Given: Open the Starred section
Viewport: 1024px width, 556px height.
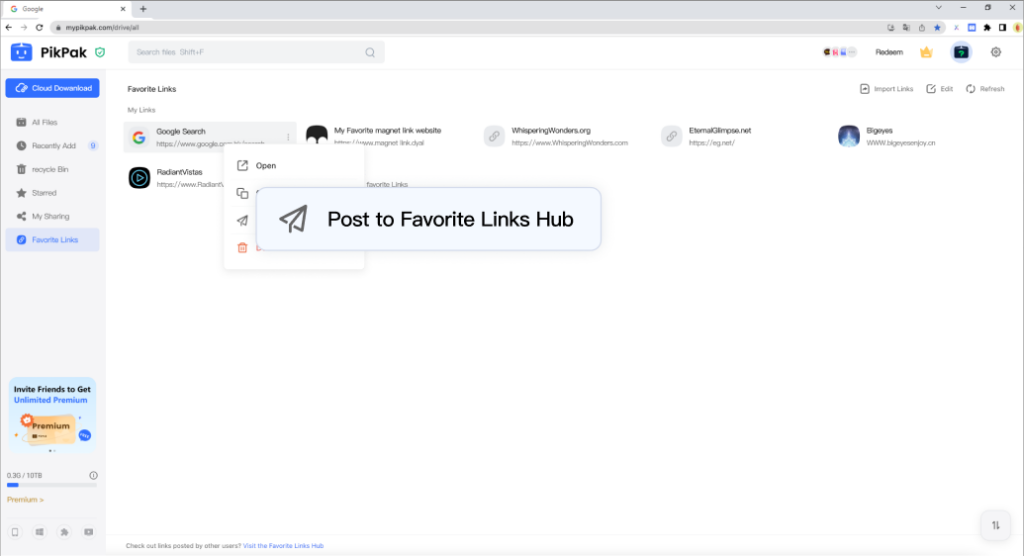Looking at the screenshot, I should coord(44,193).
